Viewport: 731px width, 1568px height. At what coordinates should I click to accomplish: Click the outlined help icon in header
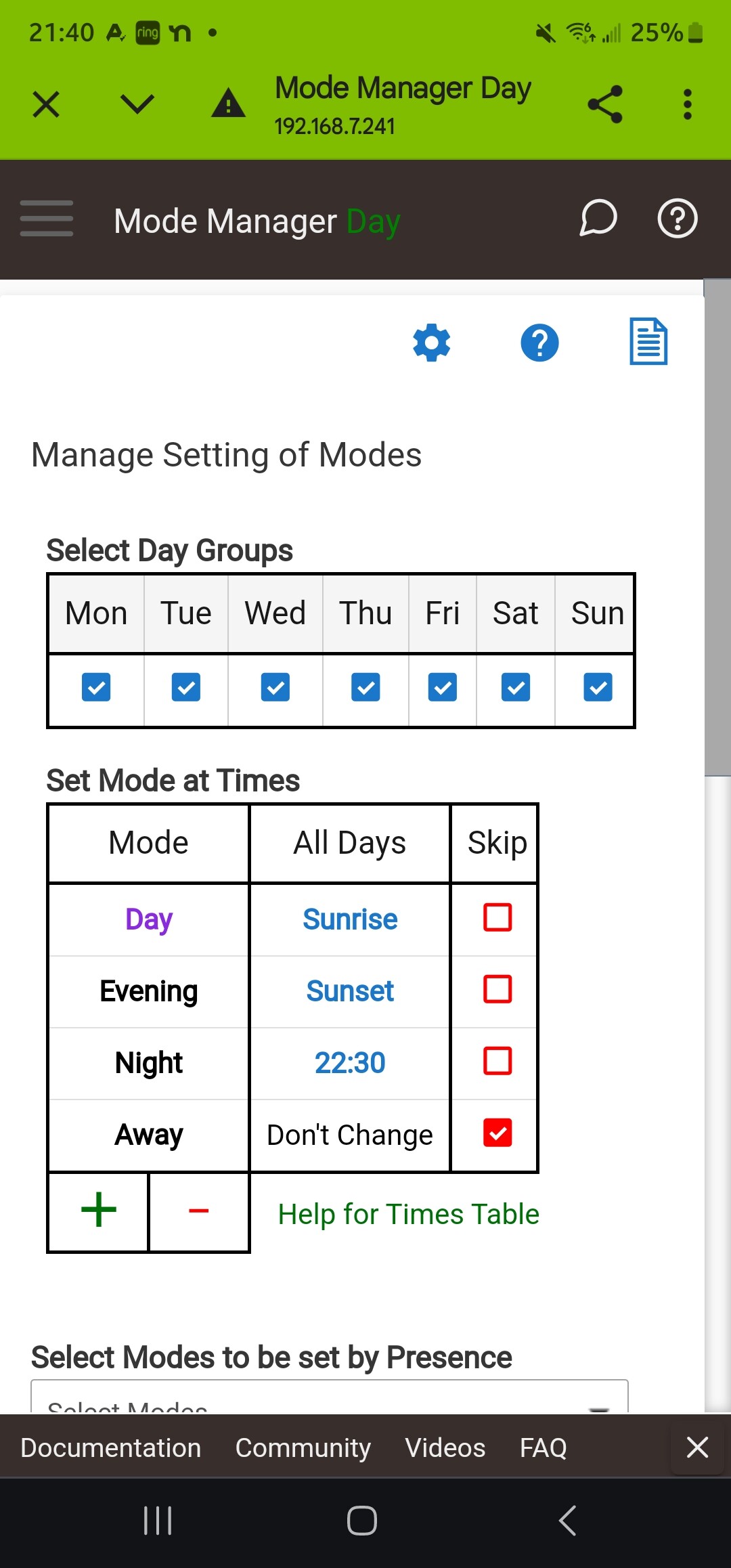[678, 219]
